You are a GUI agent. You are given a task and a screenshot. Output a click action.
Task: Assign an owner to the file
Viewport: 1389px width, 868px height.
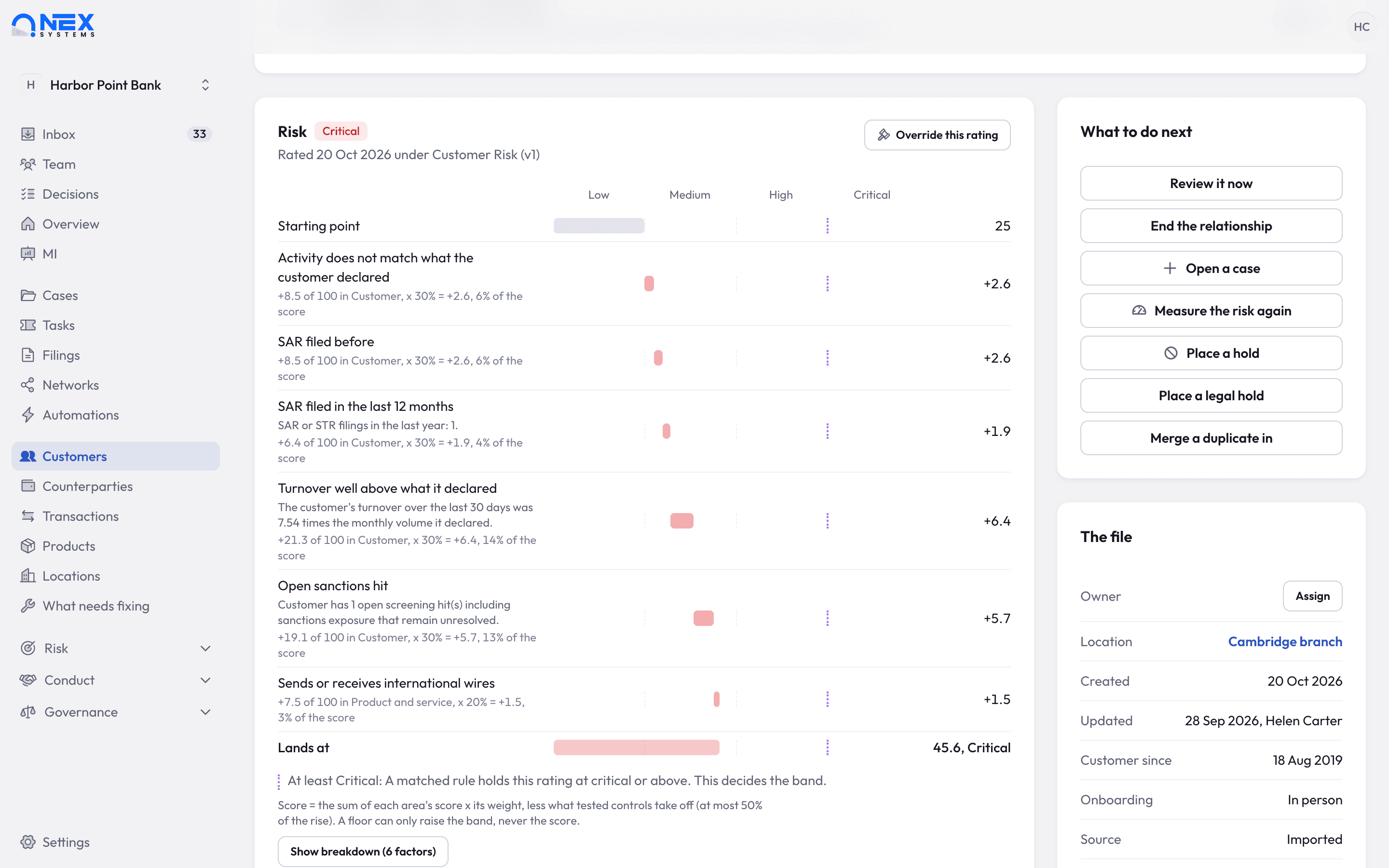click(x=1312, y=596)
